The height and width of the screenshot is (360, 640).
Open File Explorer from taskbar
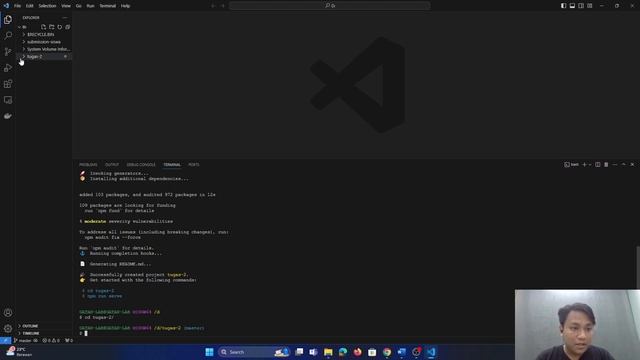click(x=328, y=352)
